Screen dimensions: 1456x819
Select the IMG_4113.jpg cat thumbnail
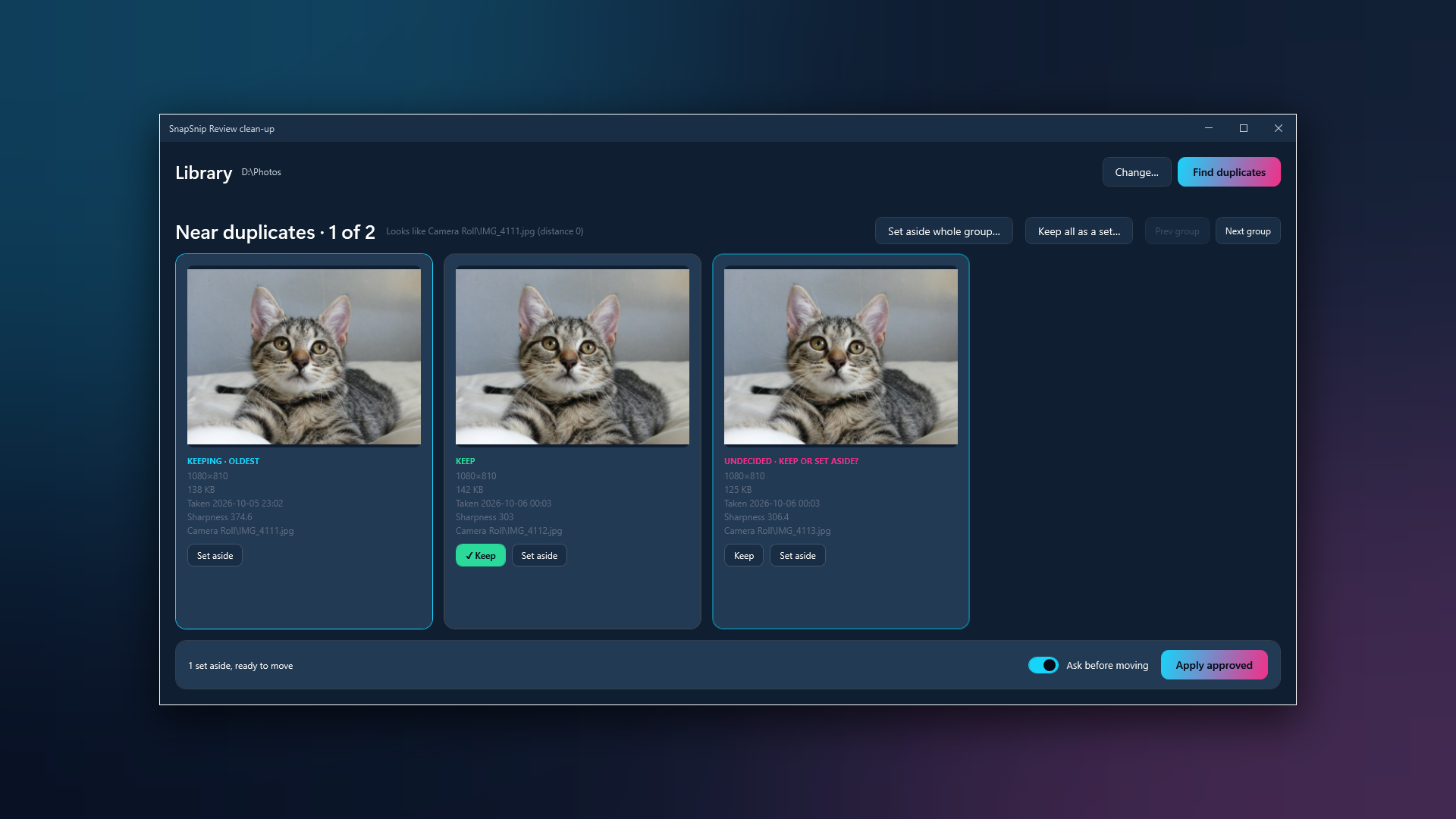[841, 356]
